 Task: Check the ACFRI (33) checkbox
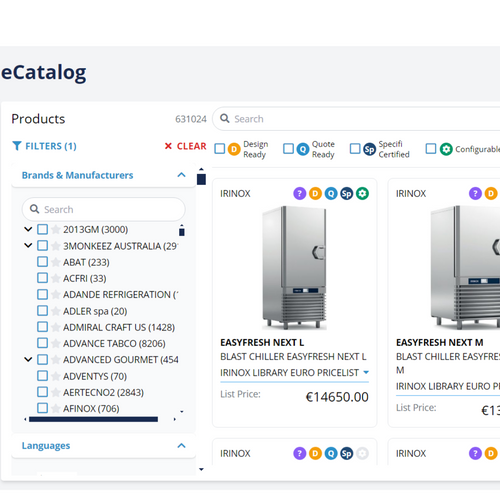(x=42, y=278)
